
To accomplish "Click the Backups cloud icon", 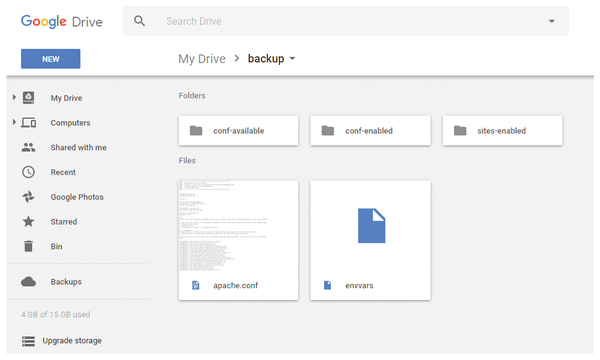I will [x=28, y=282].
